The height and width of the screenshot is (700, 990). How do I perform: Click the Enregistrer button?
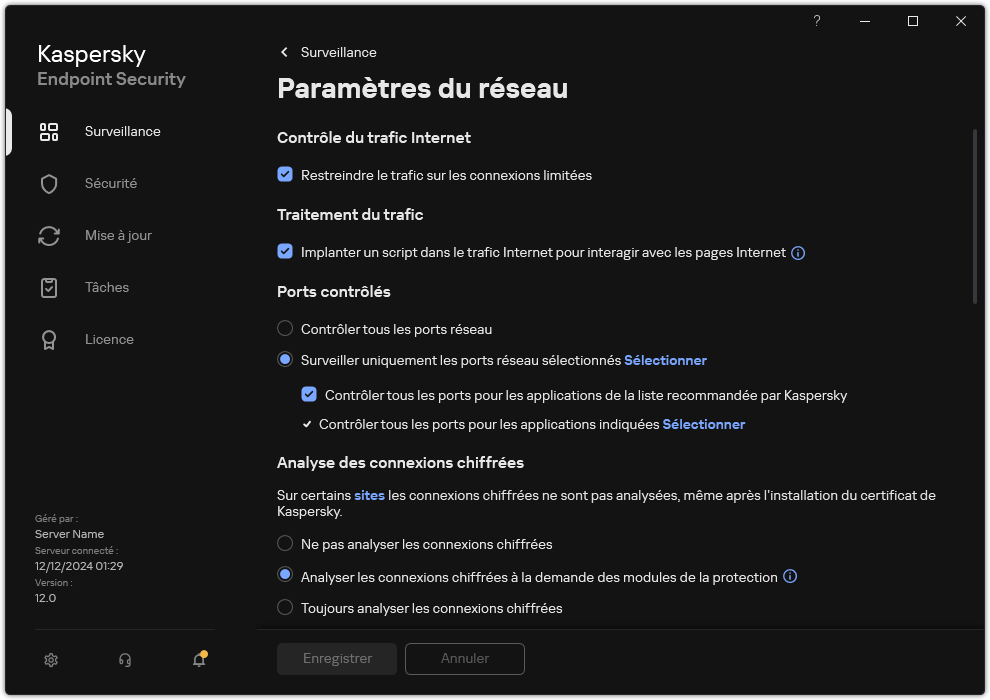[336, 658]
